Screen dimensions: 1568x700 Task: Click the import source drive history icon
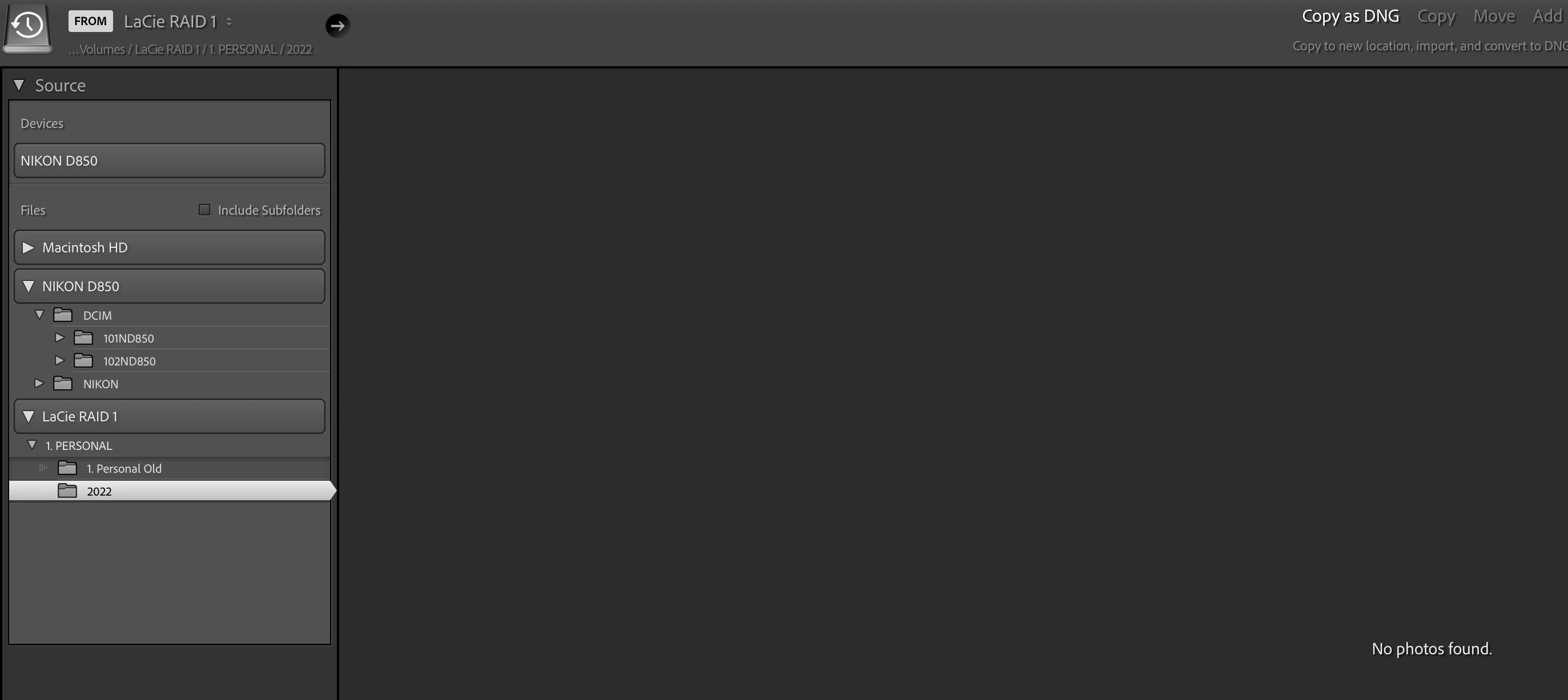(x=27, y=28)
